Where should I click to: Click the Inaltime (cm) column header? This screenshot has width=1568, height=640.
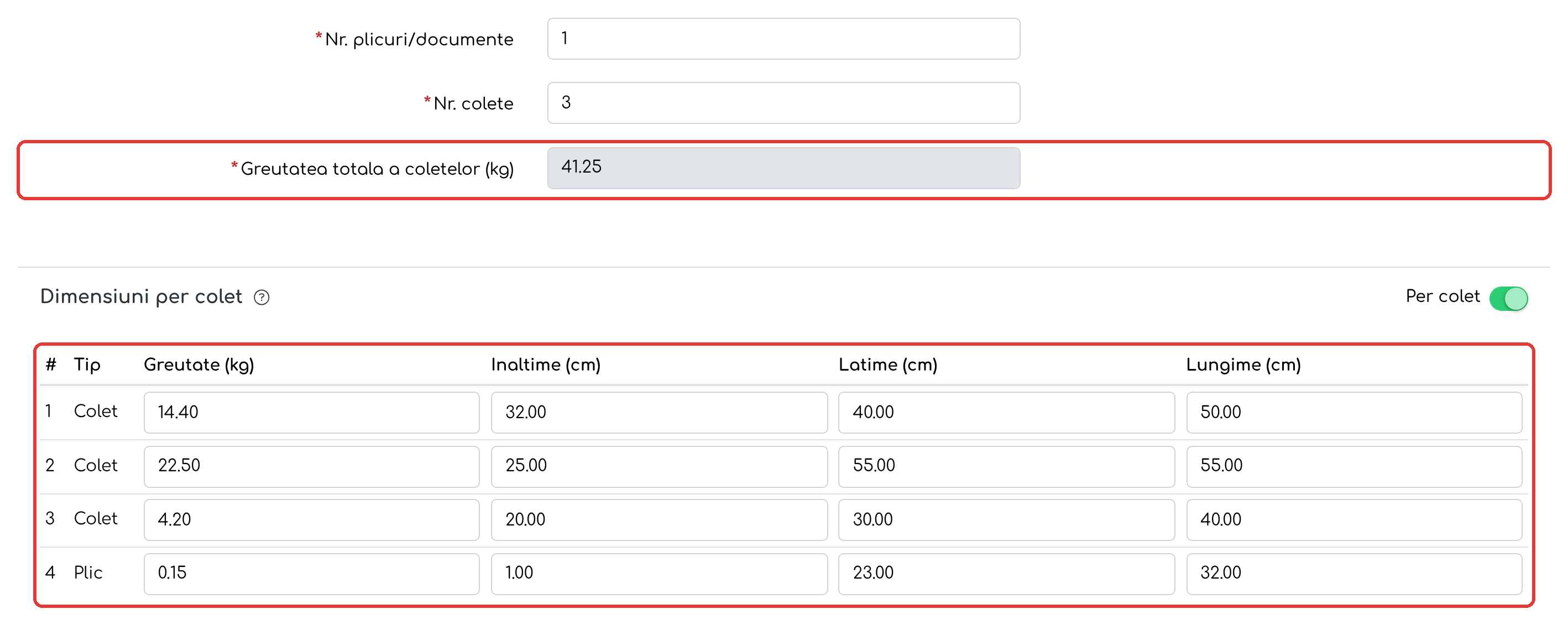[x=545, y=365]
